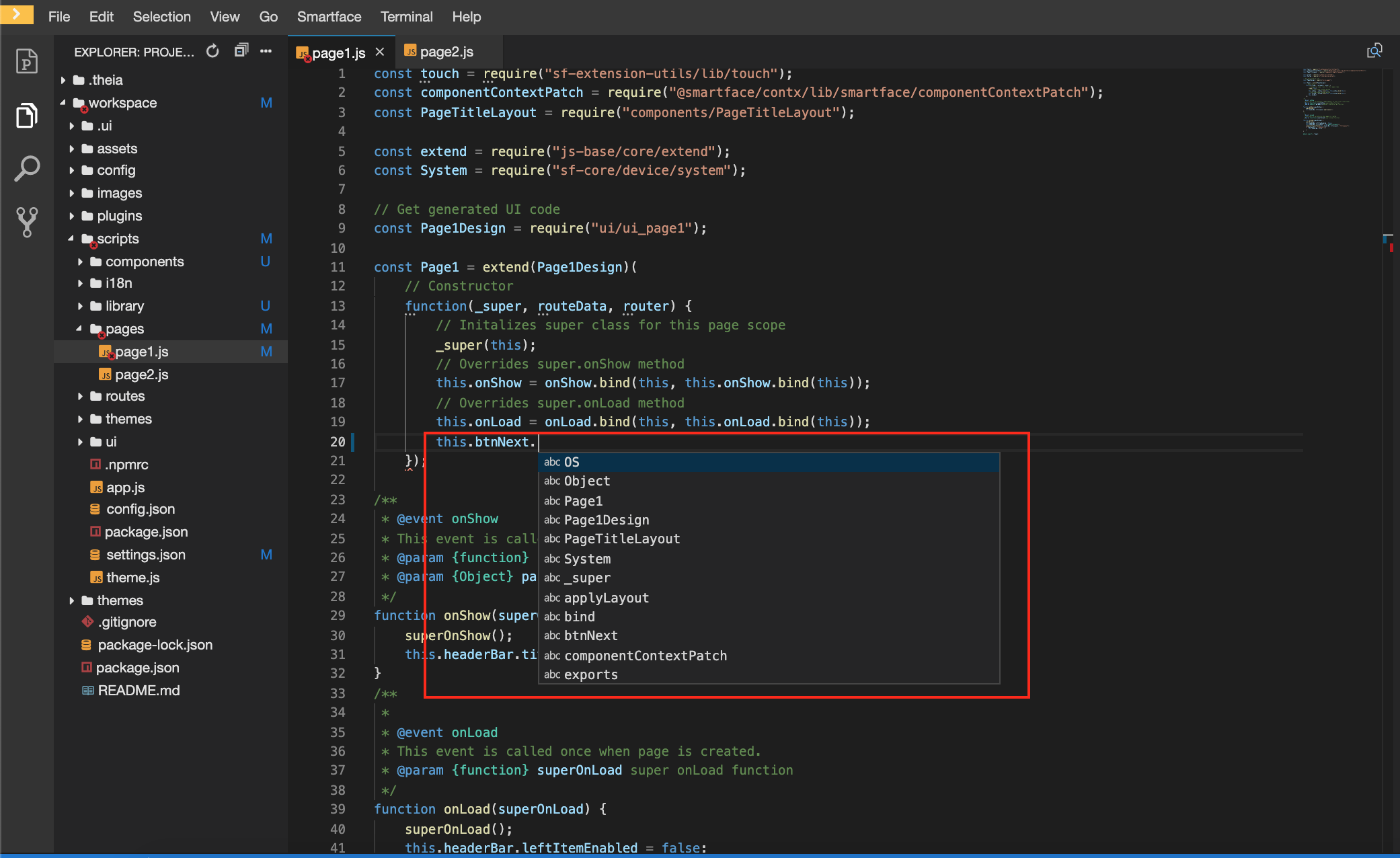Choose applyLayout suggestion in the autocomplete
Image resolution: width=1400 pixels, height=858 pixels.
(x=606, y=598)
